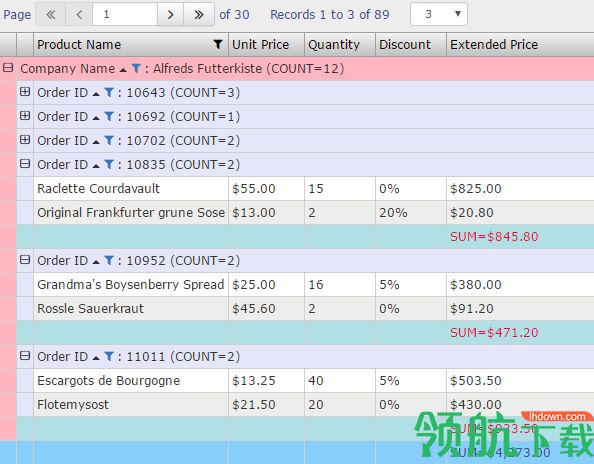The image size is (594, 464).
Task: Click the current page number input field
Action: point(125,14)
